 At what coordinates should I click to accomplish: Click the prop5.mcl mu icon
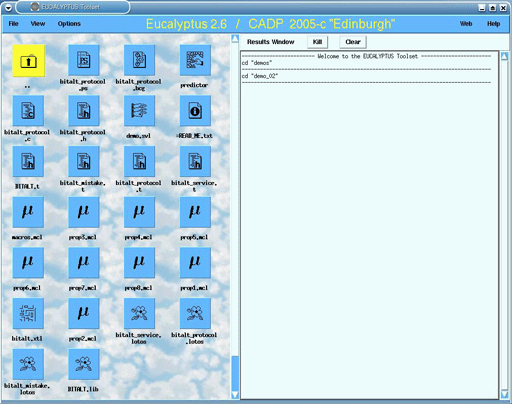[195, 212]
